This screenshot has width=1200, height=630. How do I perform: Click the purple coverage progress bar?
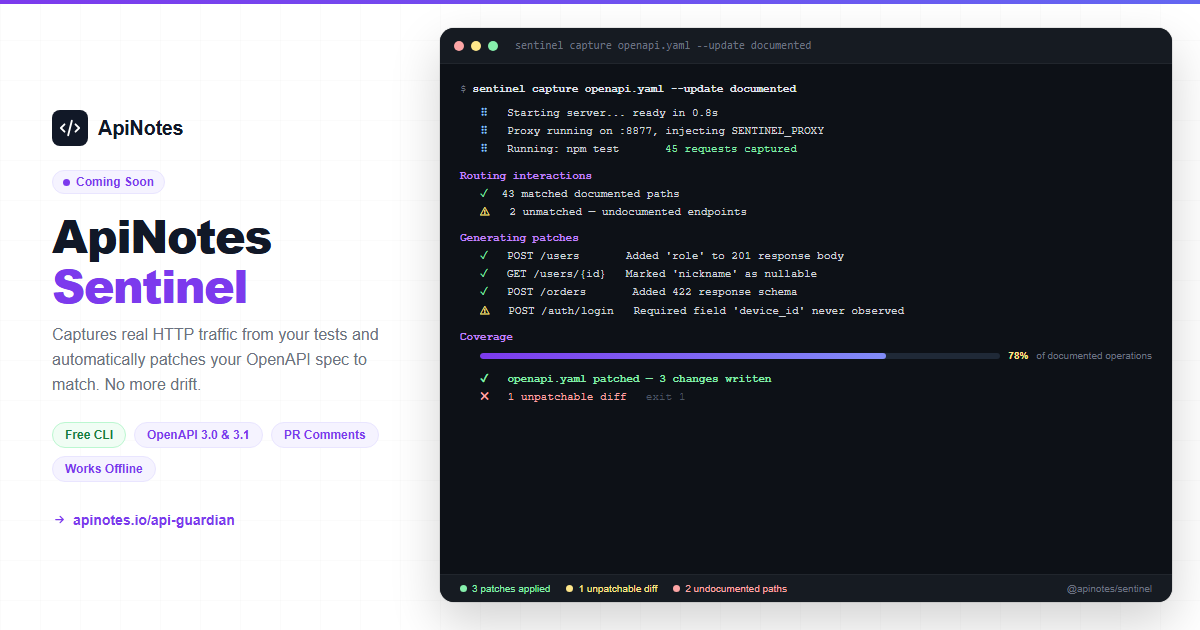pyautogui.click(x=683, y=356)
